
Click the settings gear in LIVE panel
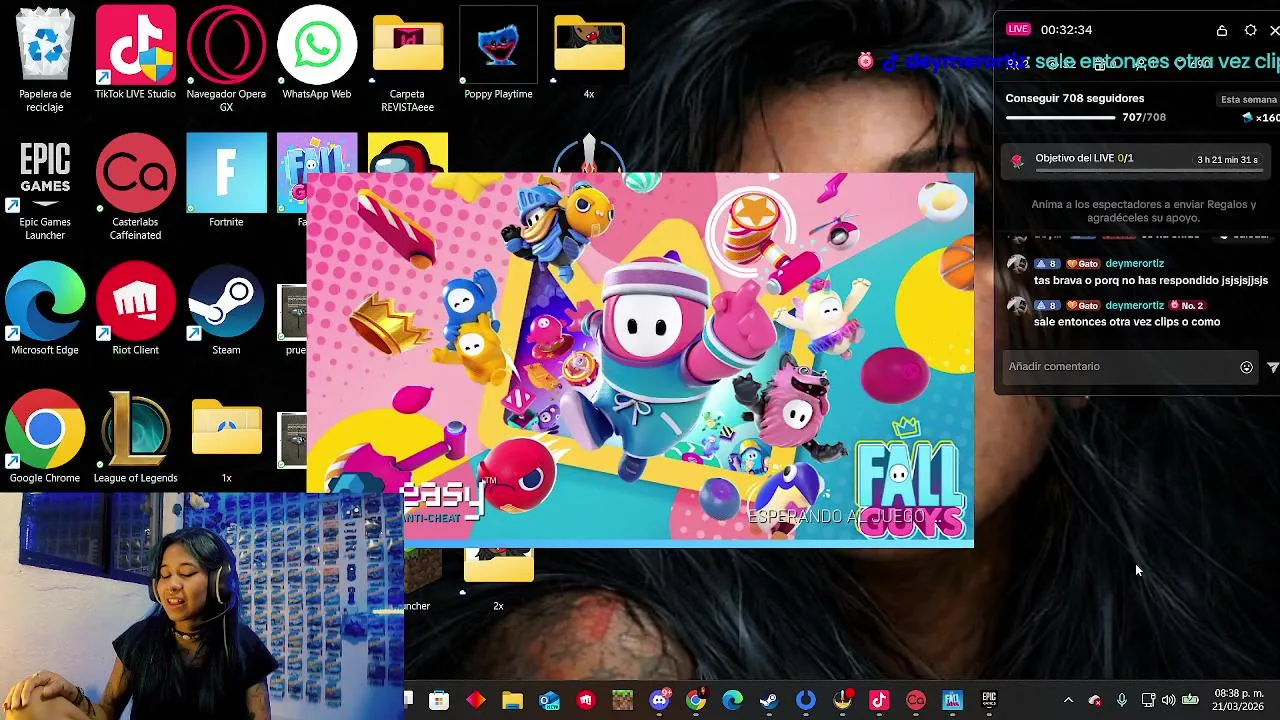[1250, 31]
